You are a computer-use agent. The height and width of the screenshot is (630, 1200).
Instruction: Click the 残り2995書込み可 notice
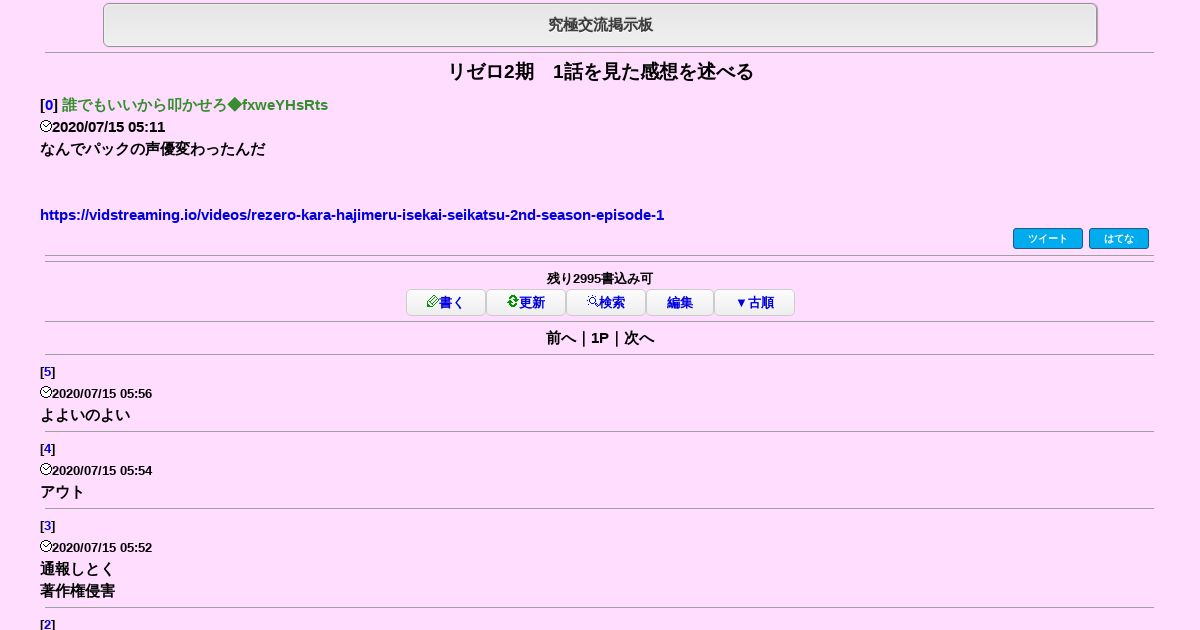600,279
